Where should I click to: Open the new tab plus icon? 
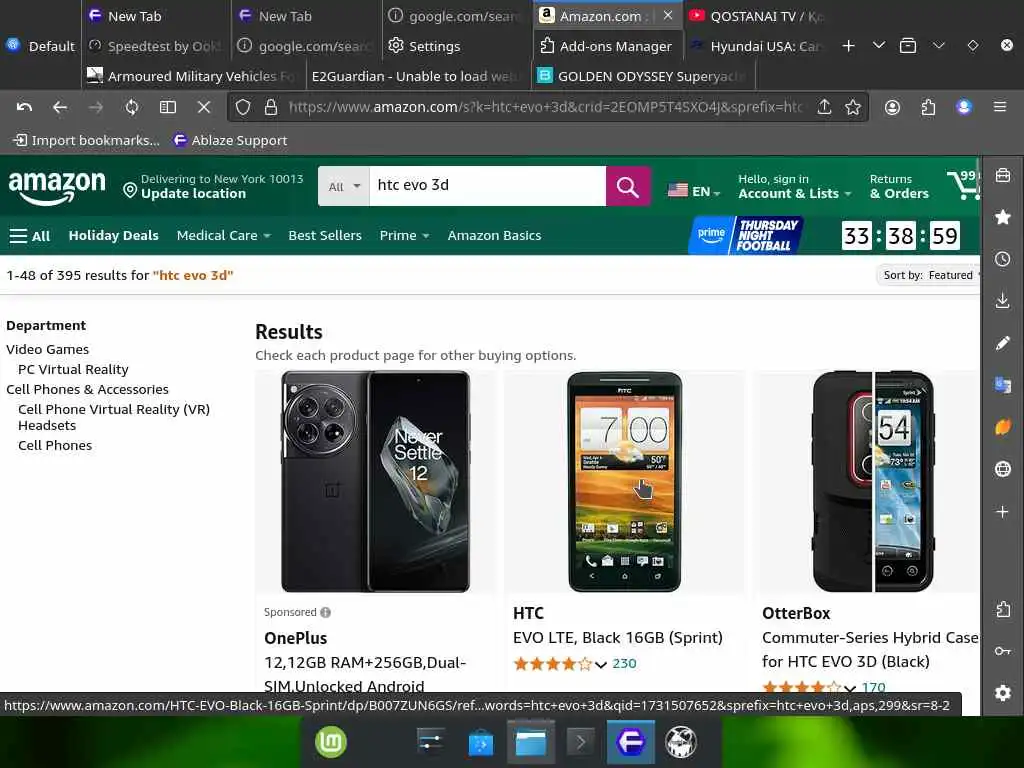point(848,46)
